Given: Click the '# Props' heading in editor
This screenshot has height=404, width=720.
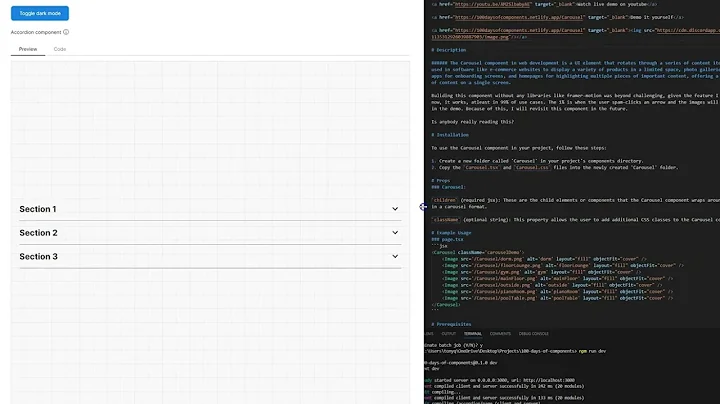Looking at the screenshot, I should point(440,180).
